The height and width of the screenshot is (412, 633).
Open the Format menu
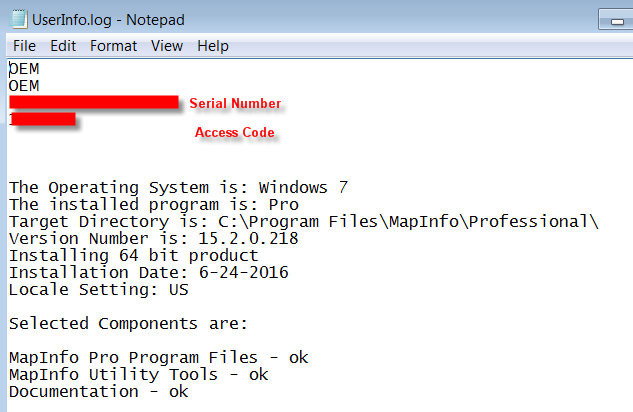tap(113, 46)
